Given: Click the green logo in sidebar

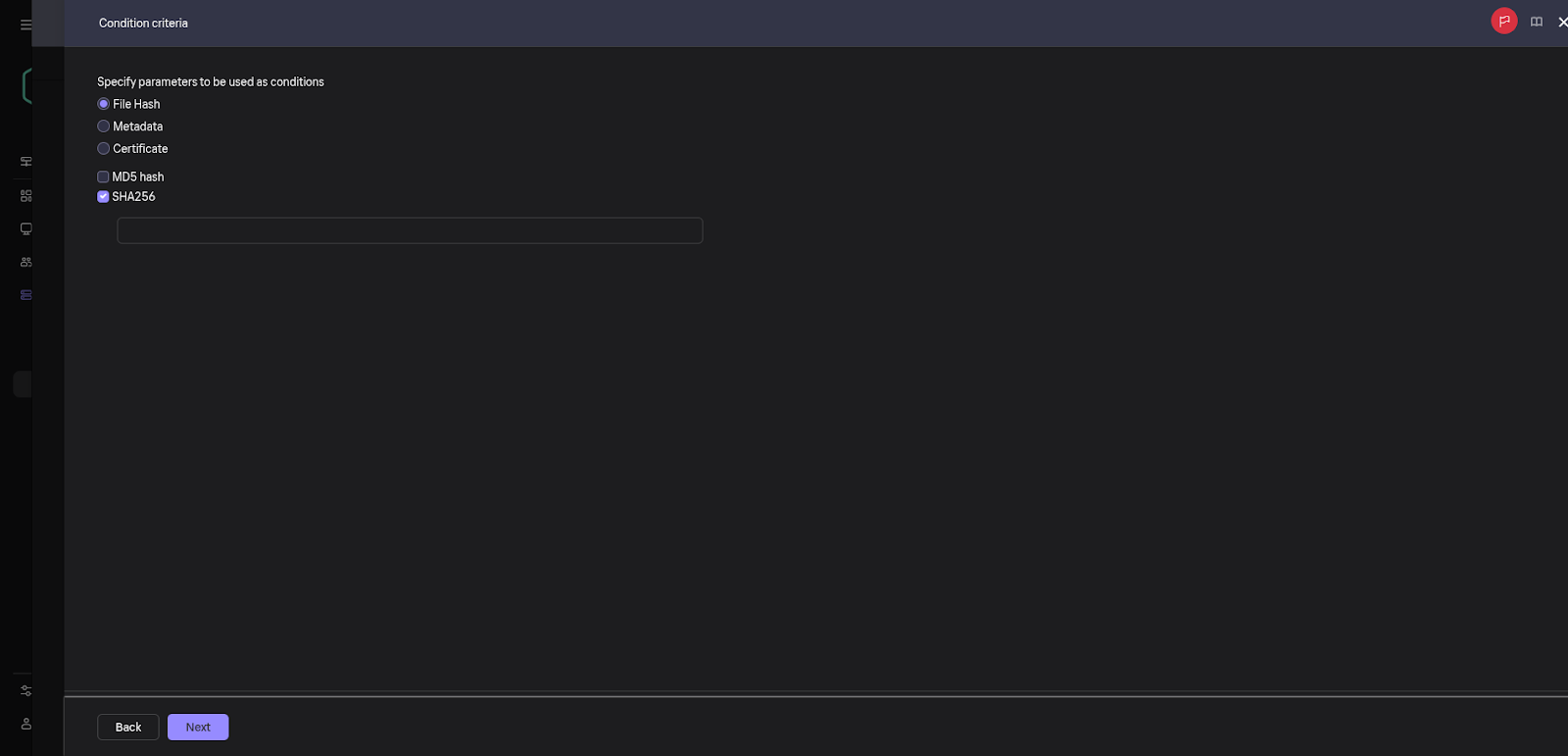Looking at the screenshot, I should tap(26, 86).
